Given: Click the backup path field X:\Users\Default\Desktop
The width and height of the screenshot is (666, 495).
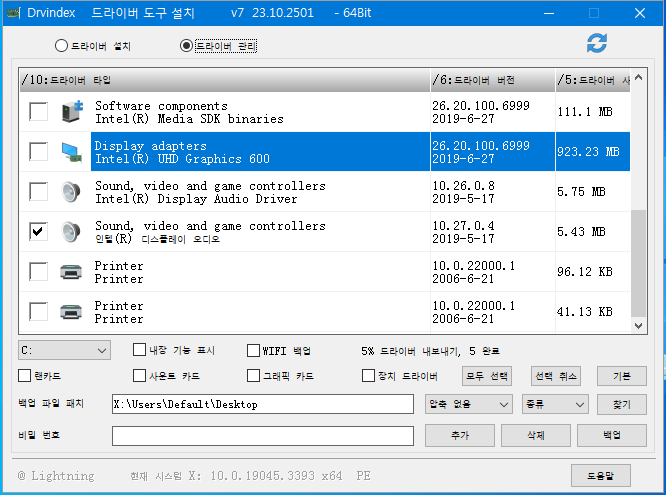Looking at the screenshot, I should click(x=262, y=404).
